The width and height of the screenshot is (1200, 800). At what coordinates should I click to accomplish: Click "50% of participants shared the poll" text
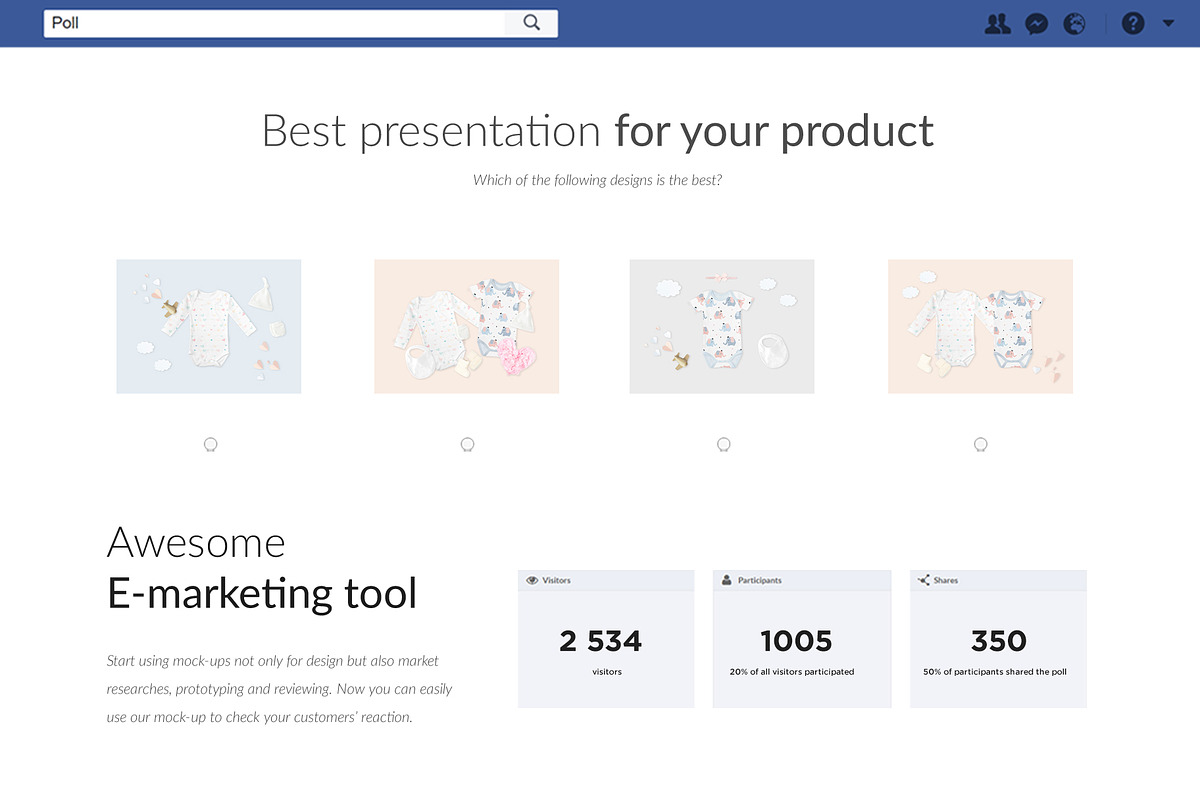tap(995, 672)
